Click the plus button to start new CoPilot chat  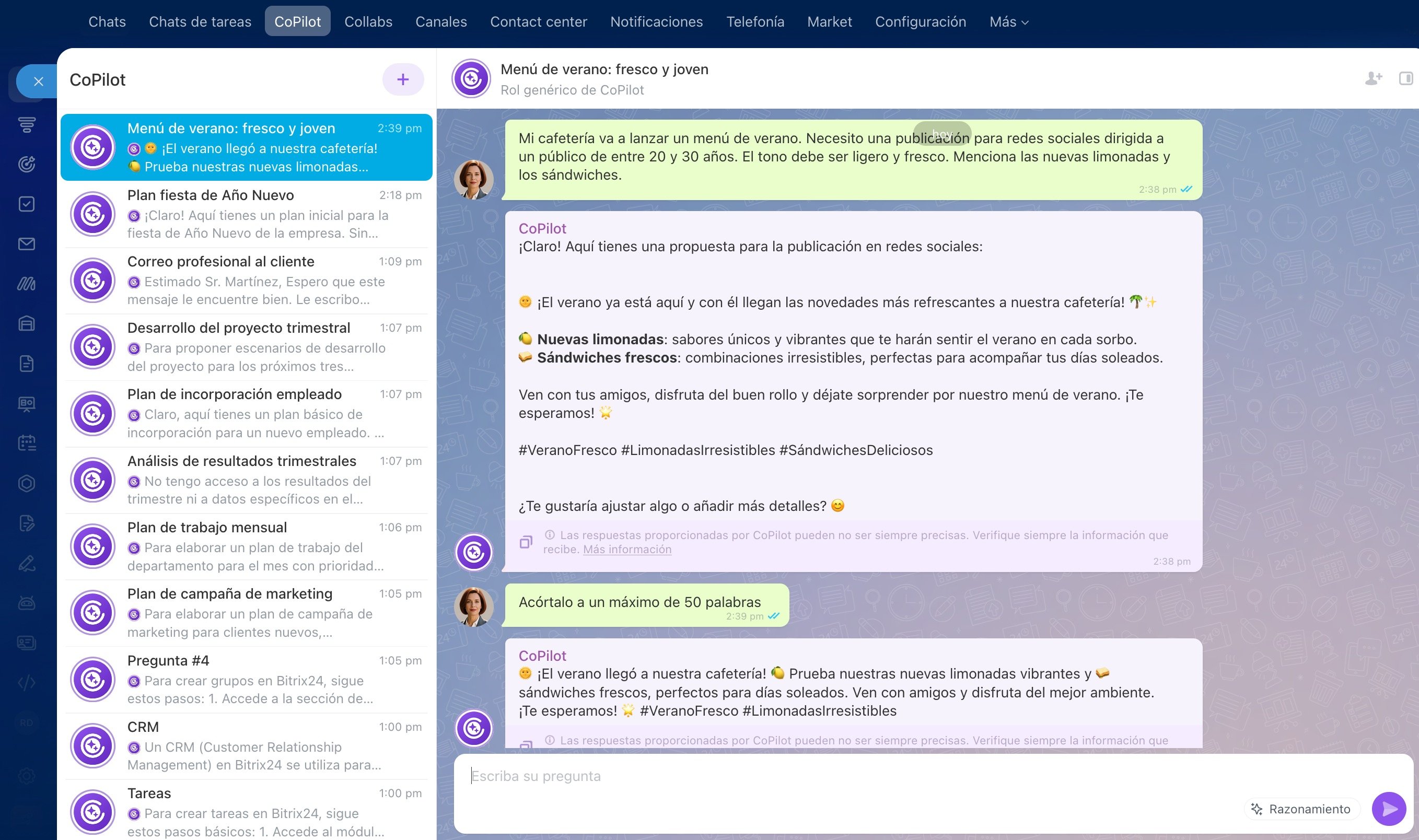pos(402,79)
